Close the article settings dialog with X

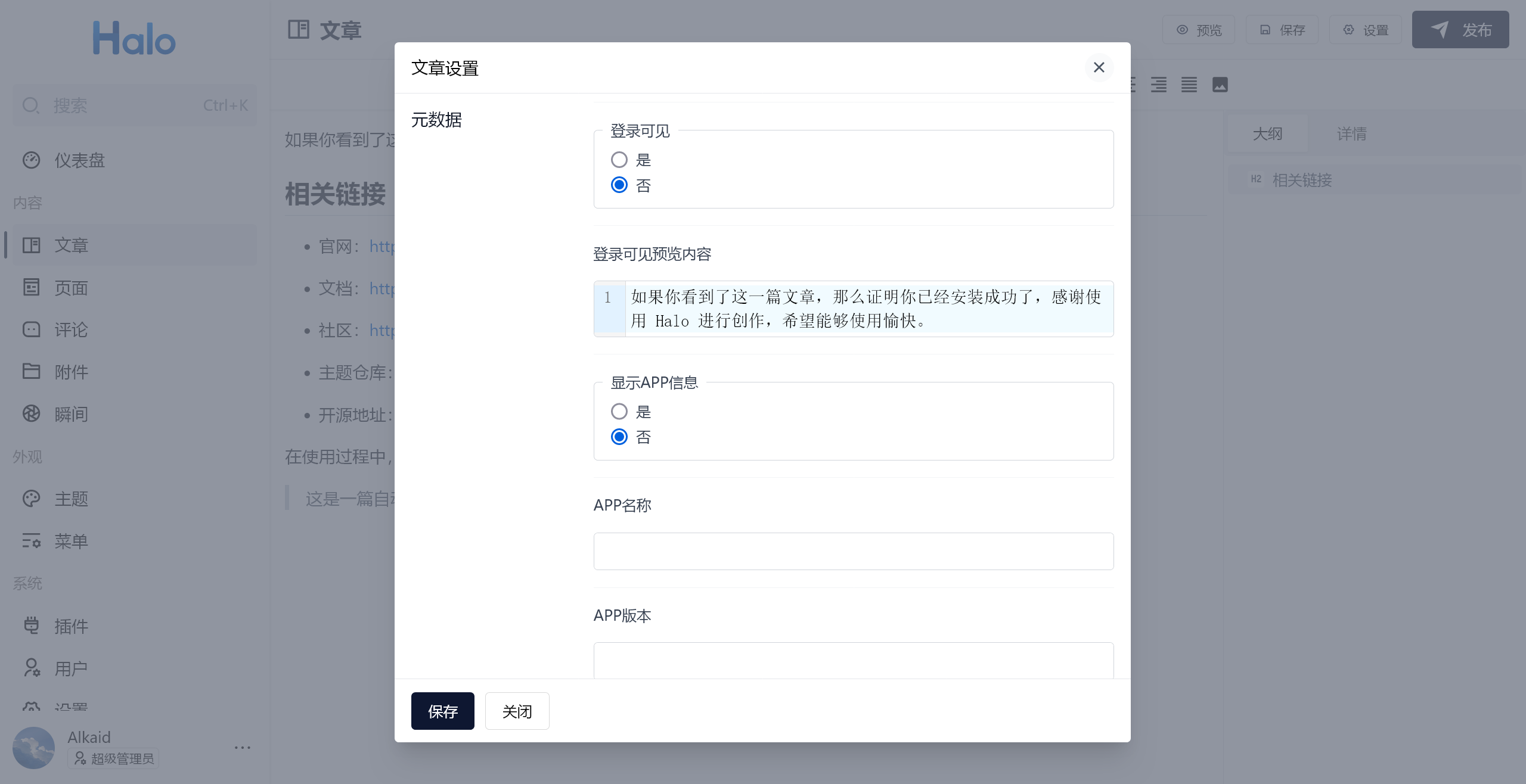point(1099,67)
